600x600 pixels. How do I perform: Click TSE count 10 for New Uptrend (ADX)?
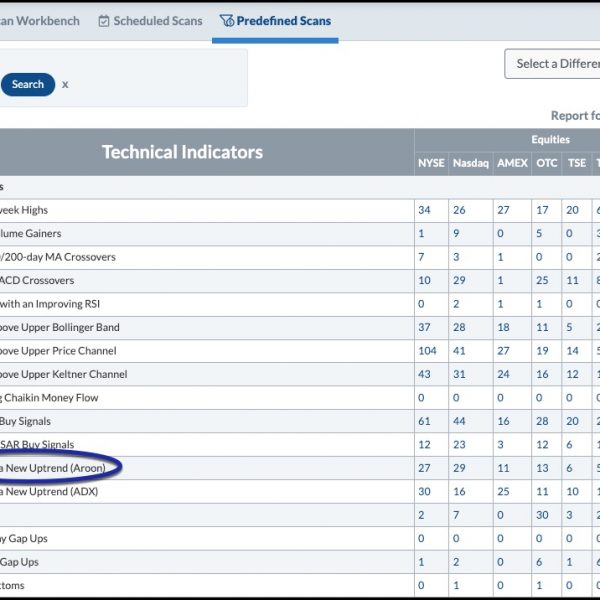coord(572,492)
